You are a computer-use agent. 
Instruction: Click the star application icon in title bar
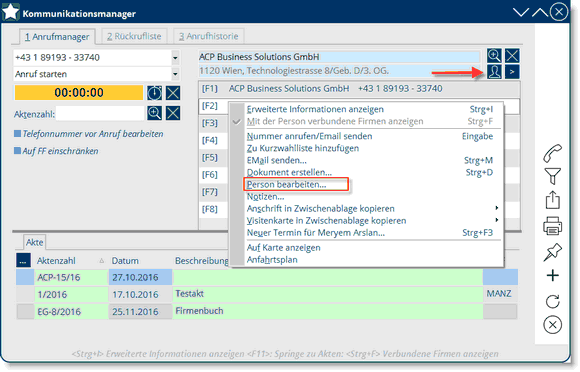pyautogui.click(x=11, y=12)
